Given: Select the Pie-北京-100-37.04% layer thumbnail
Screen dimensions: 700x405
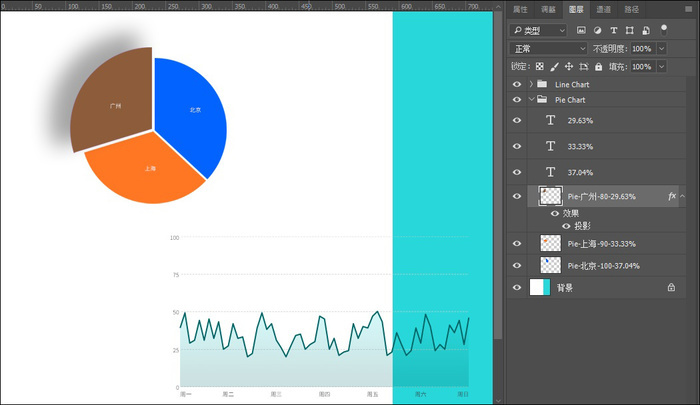Looking at the screenshot, I should click(x=550, y=265).
